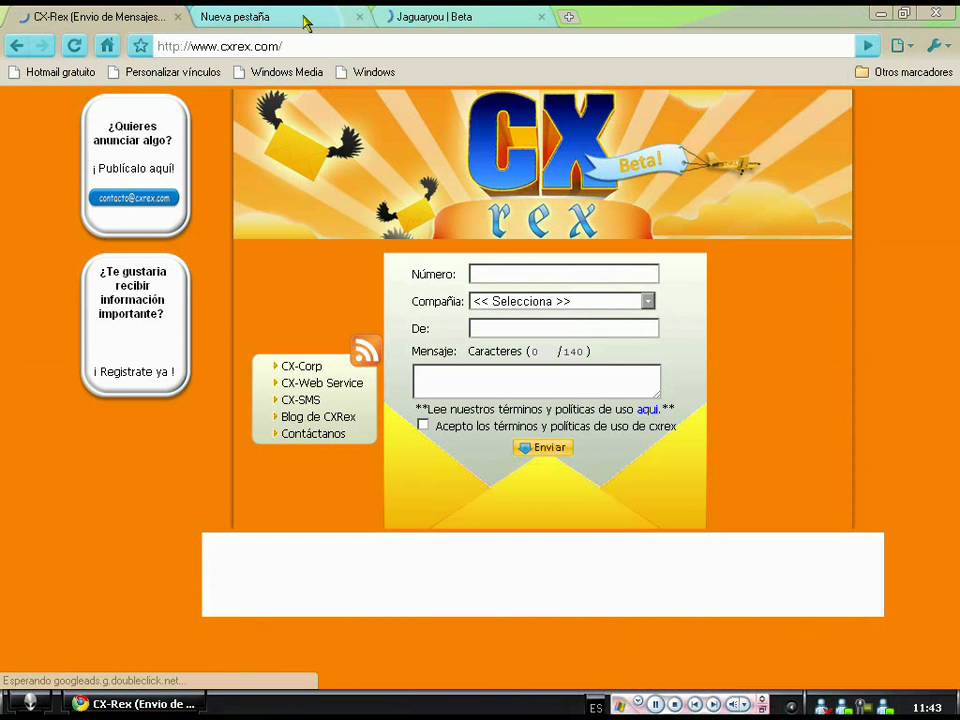Image resolution: width=960 pixels, height=720 pixels.
Task: Pause playback in the media player toolbar
Action: point(655,705)
